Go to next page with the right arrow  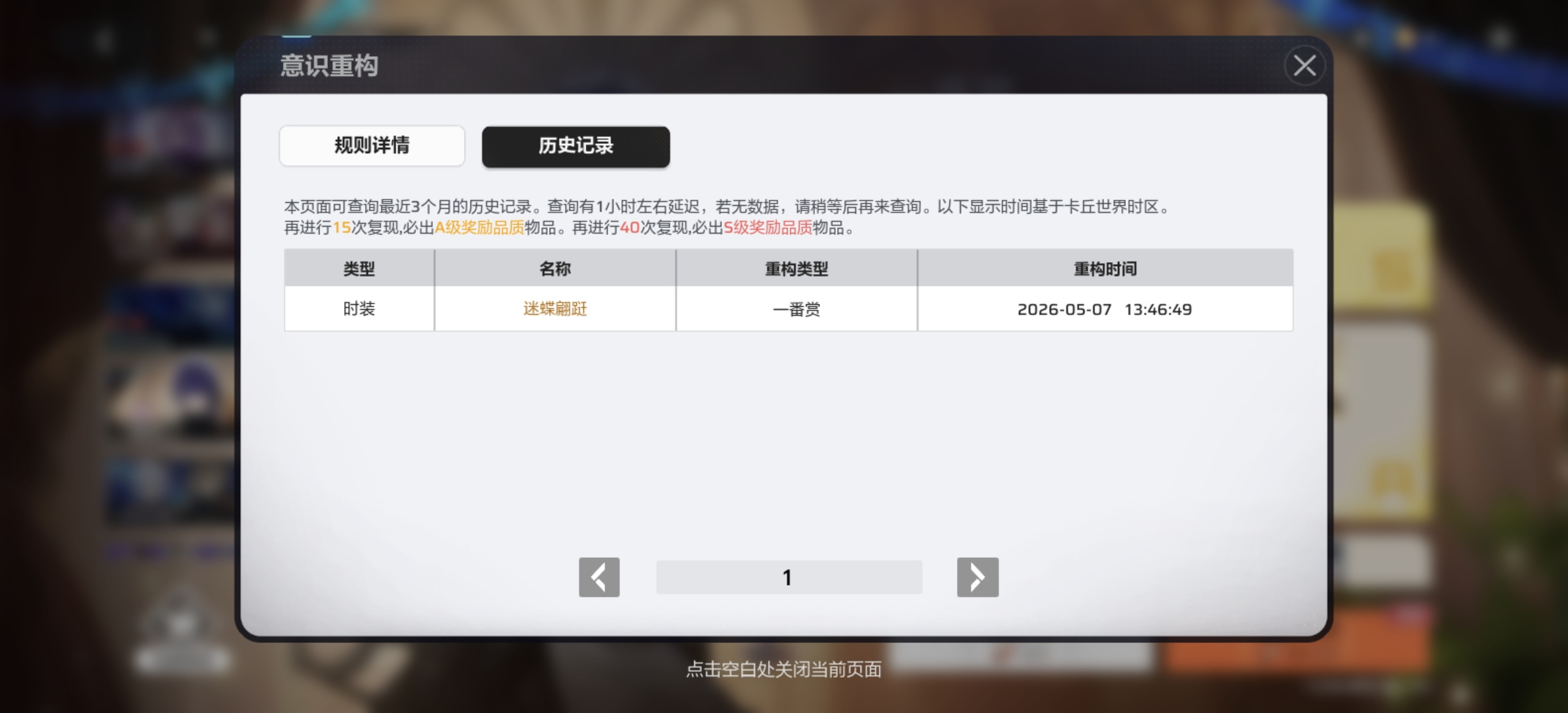tap(977, 577)
